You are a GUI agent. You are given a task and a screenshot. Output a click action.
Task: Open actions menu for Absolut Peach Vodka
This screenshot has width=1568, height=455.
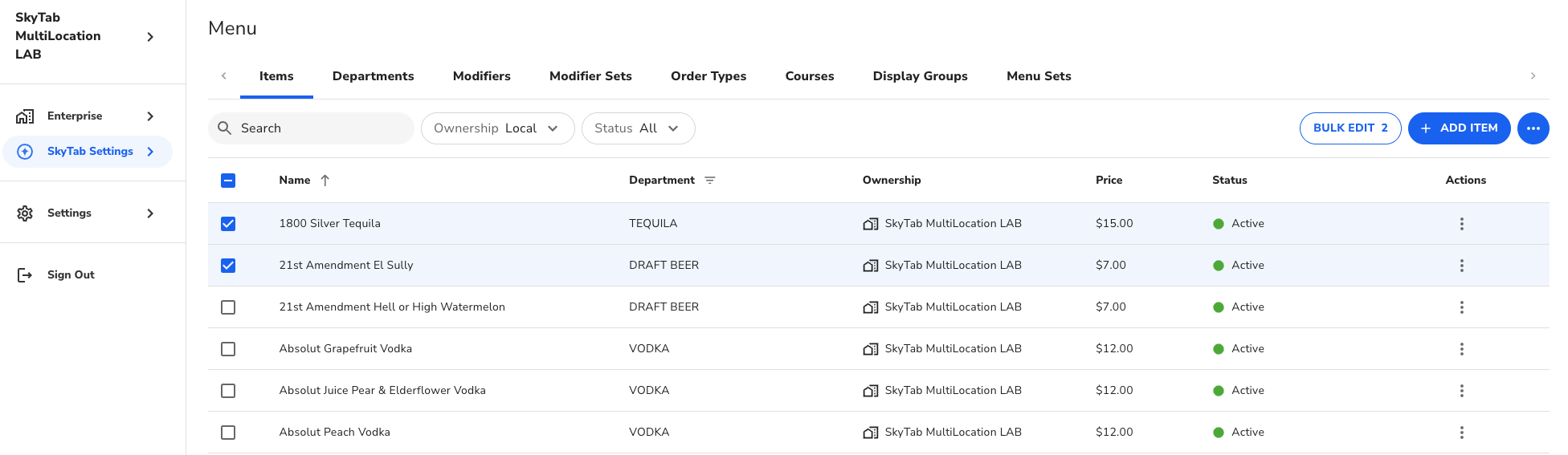(1461, 433)
